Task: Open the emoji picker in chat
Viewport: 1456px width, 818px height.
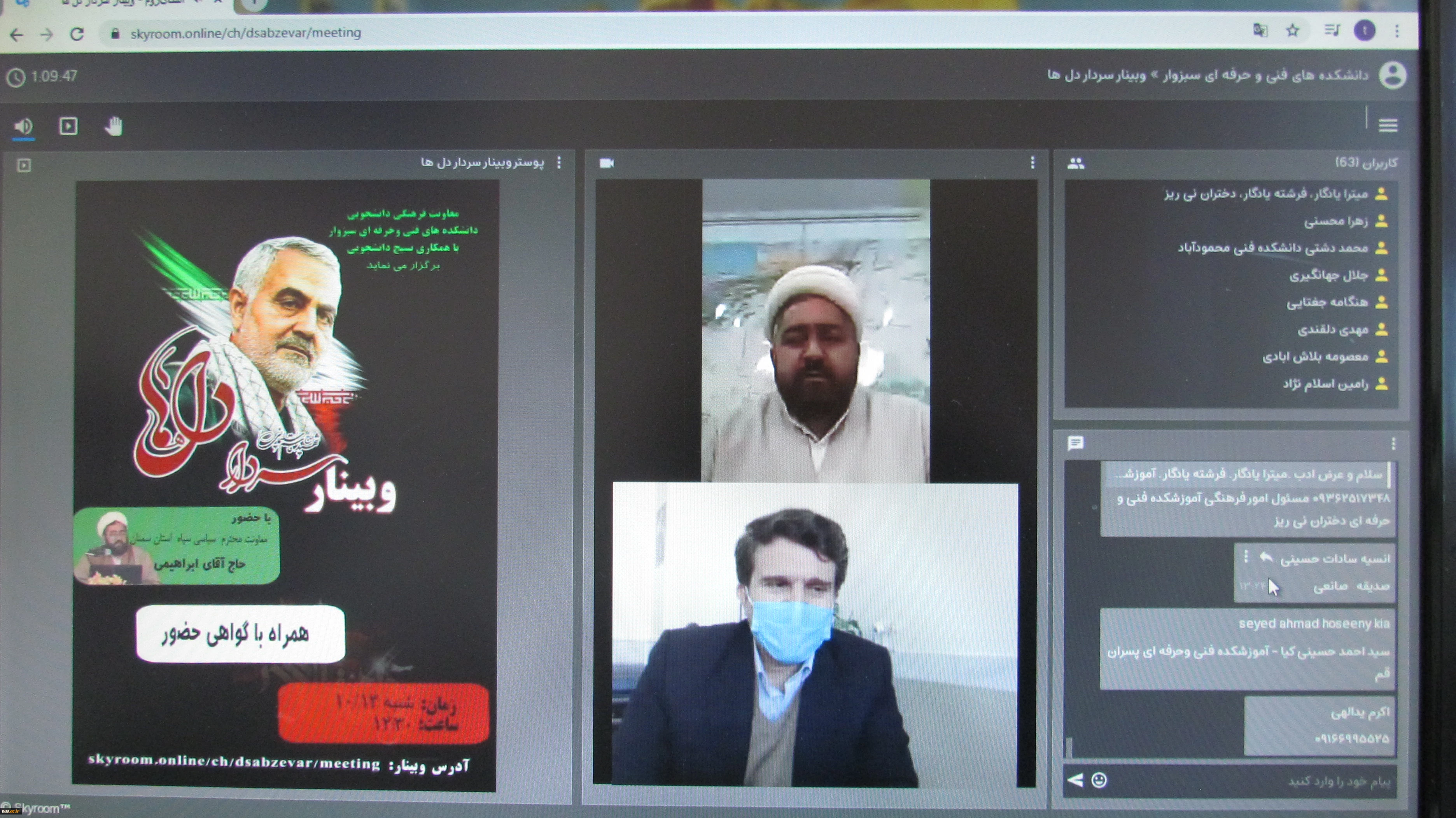Action: (x=1099, y=780)
